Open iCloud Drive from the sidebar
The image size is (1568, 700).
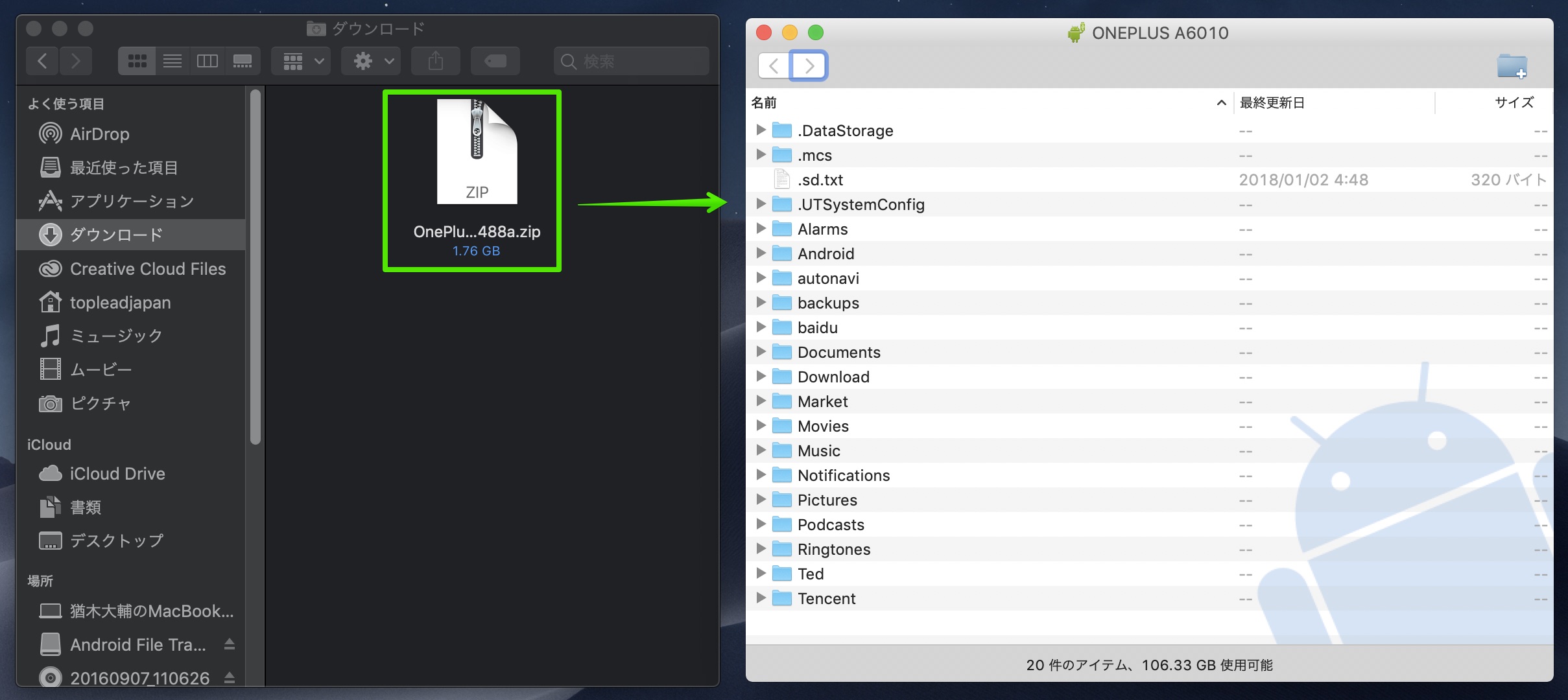117,474
